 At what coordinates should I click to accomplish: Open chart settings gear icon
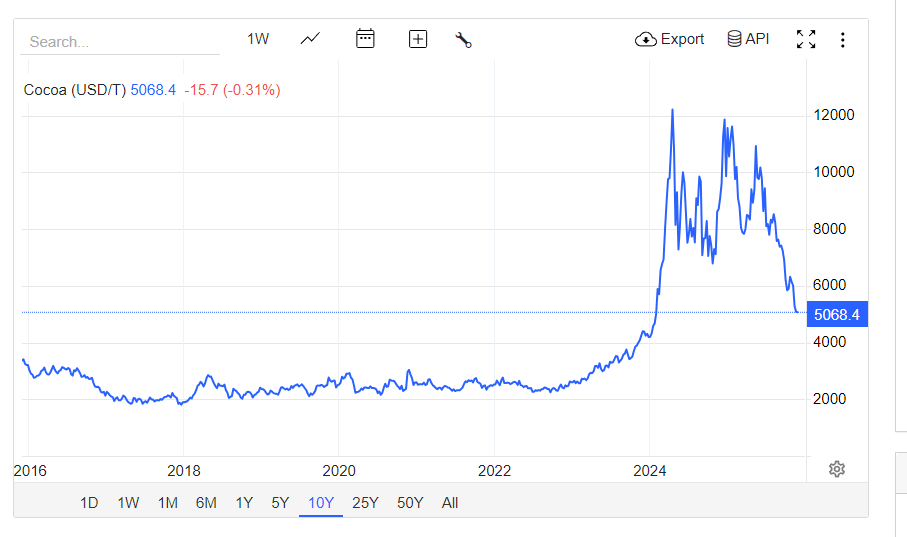click(x=837, y=469)
